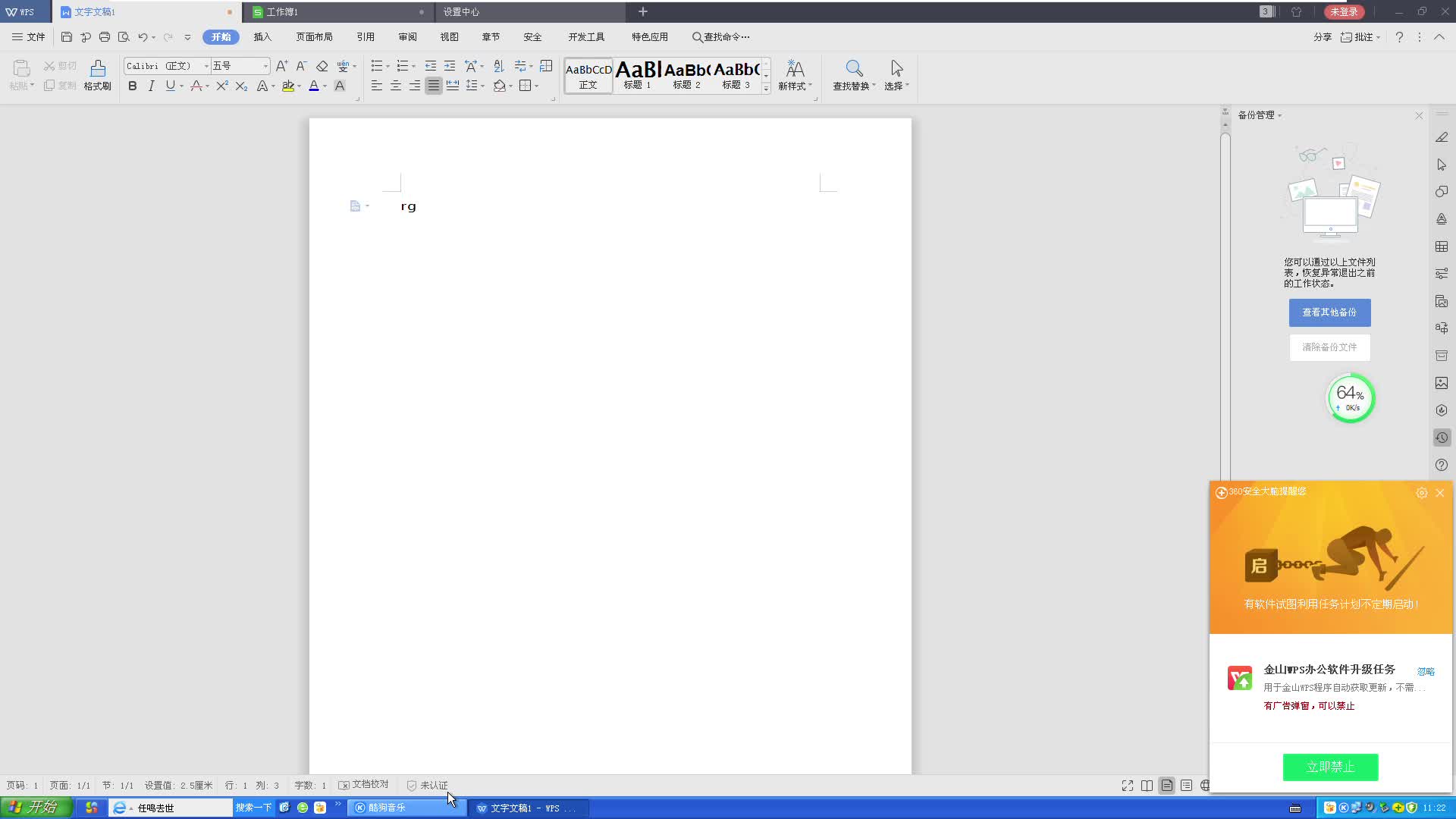The height and width of the screenshot is (819, 1456).
Task: Click the superscript X² icon
Action: [221, 86]
